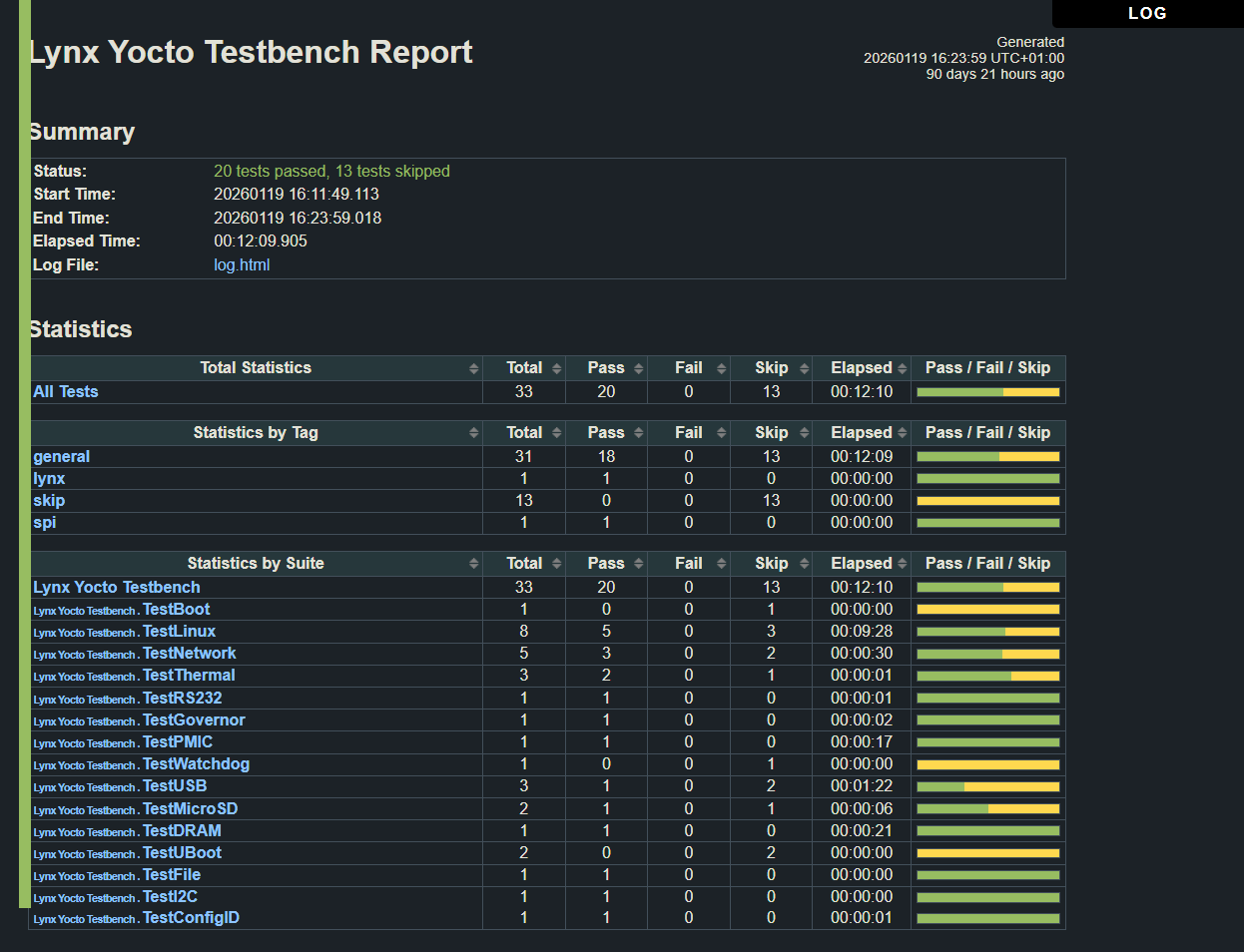Click the All Tests pass/fail/skip bar
The image size is (1244, 952).
[x=987, y=392]
